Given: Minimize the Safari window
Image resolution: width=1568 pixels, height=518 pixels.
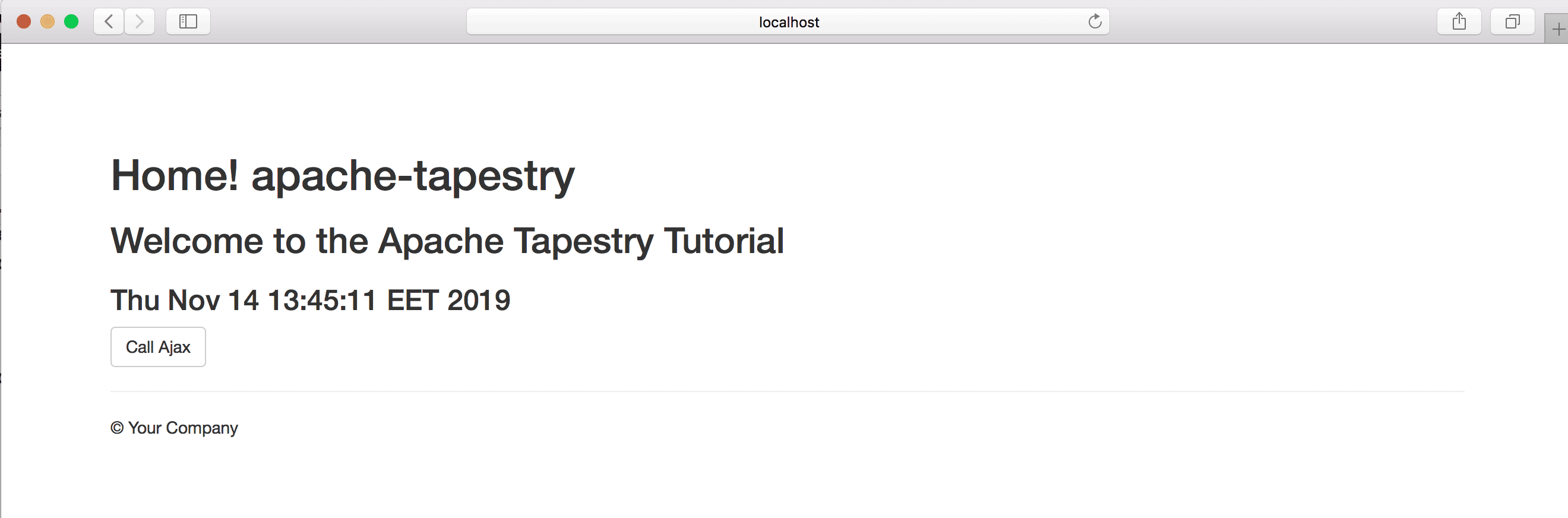Looking at the screenshot, I should tap(48, 22).
